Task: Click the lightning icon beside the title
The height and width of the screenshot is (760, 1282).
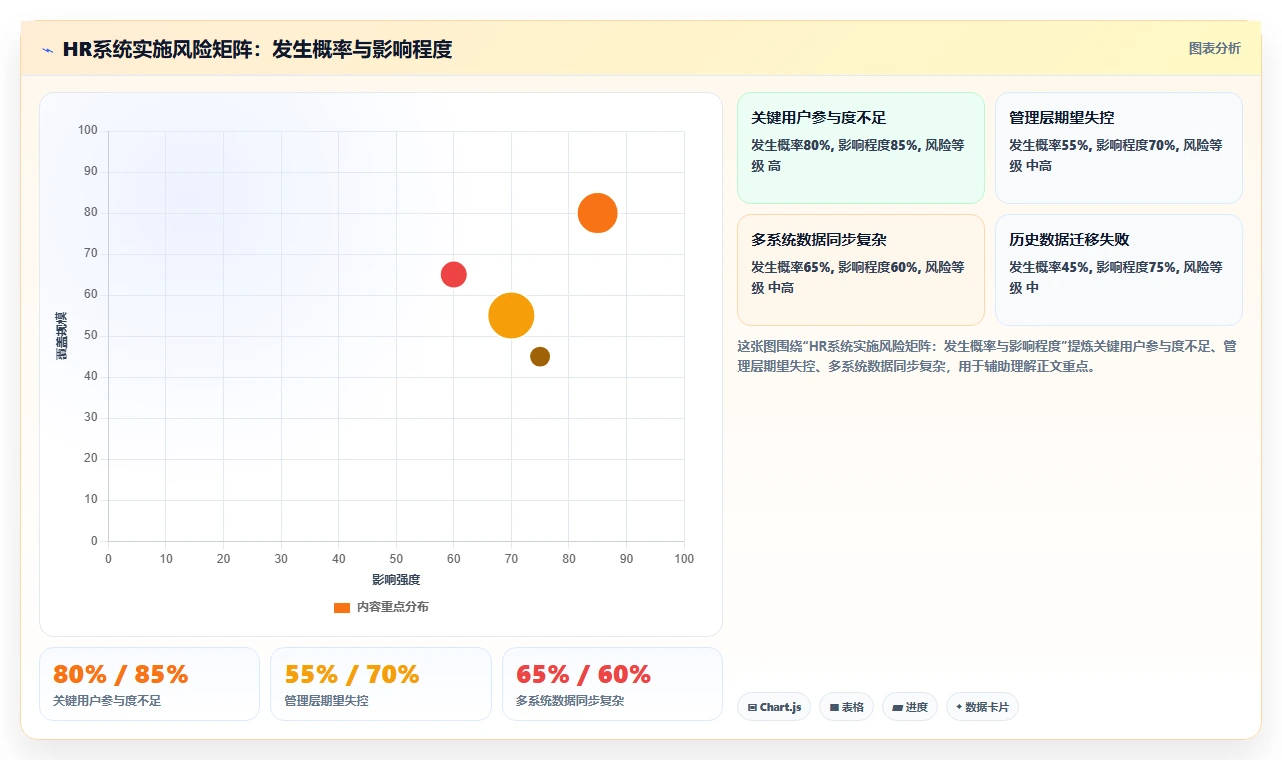Action: [x=48, y=50]
